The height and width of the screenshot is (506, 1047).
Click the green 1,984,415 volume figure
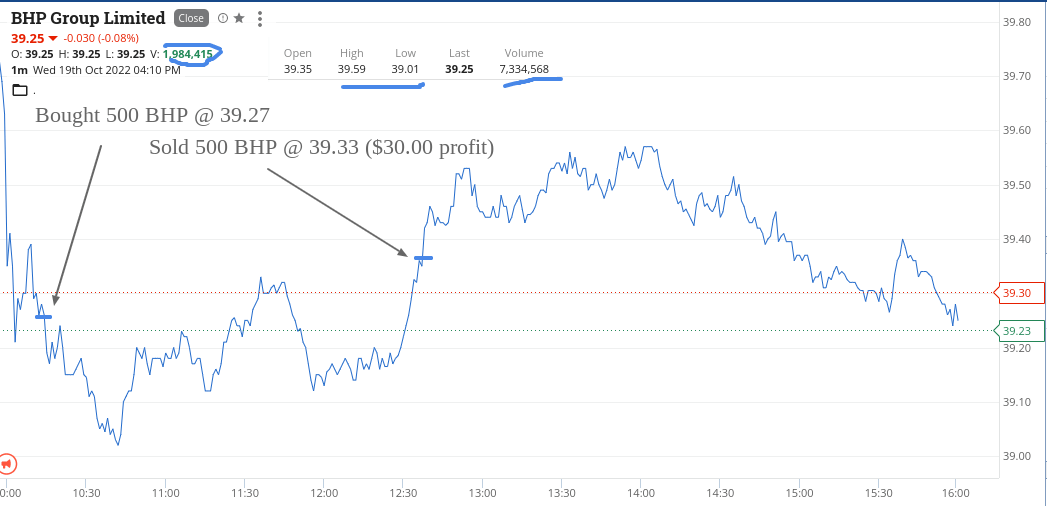[188, 54]
